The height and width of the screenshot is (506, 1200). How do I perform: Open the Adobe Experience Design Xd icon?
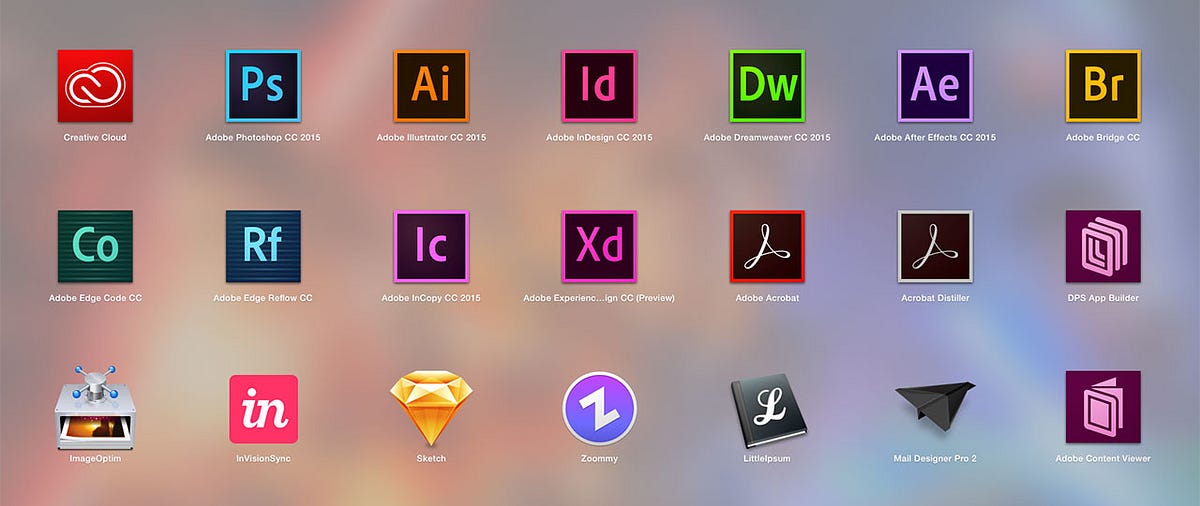[x=599, y=247]
